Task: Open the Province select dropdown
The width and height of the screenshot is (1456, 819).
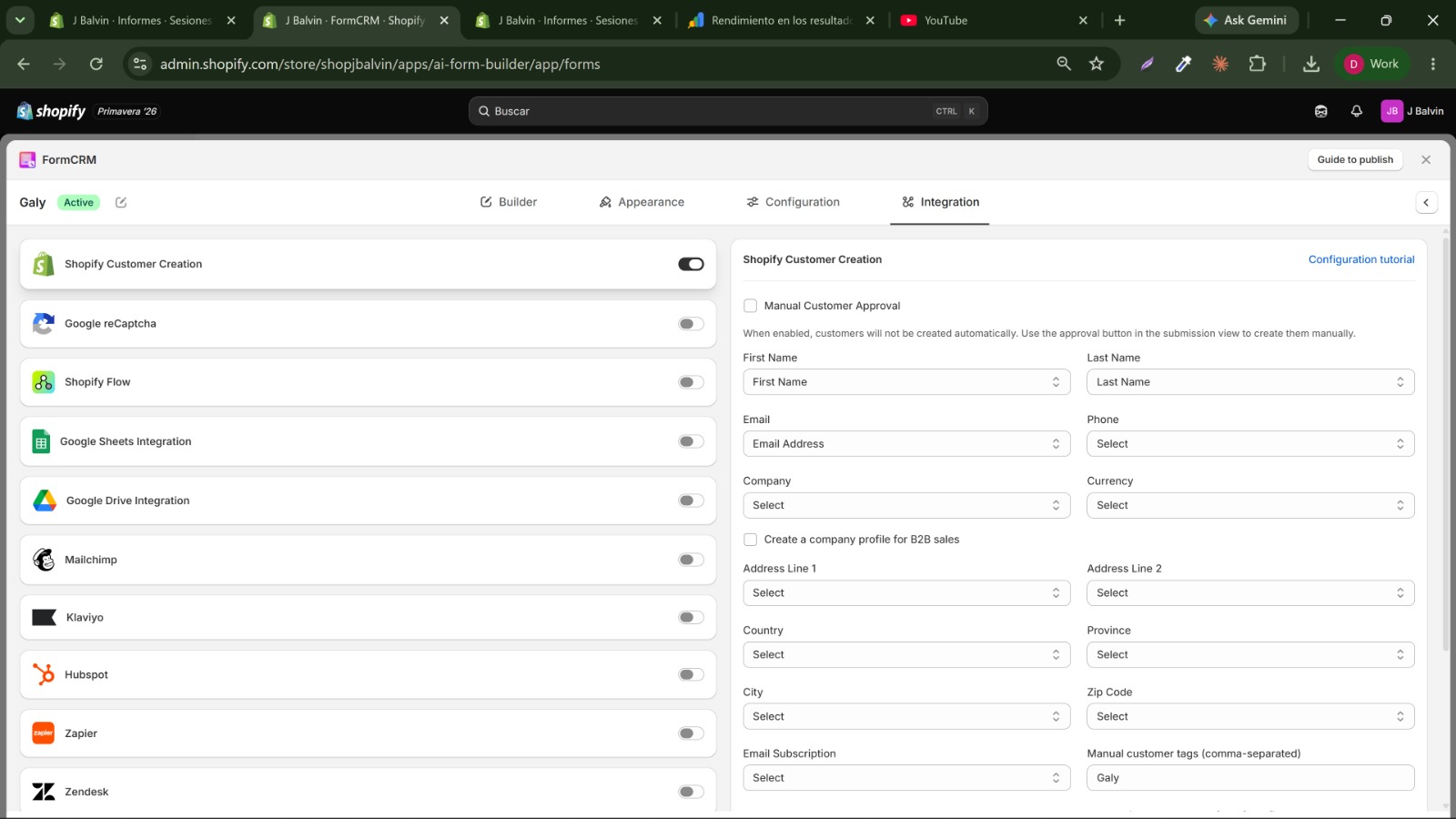Action: [x=1250, y=655]
